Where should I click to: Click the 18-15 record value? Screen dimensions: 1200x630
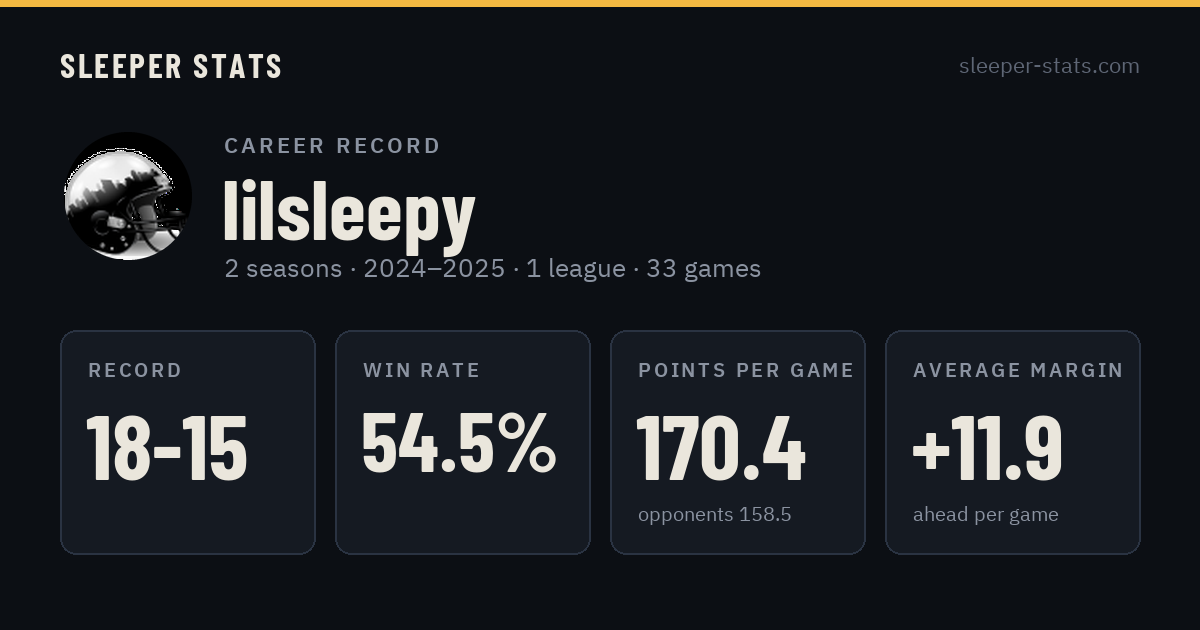pyautogui.click(x=167, y=448)
